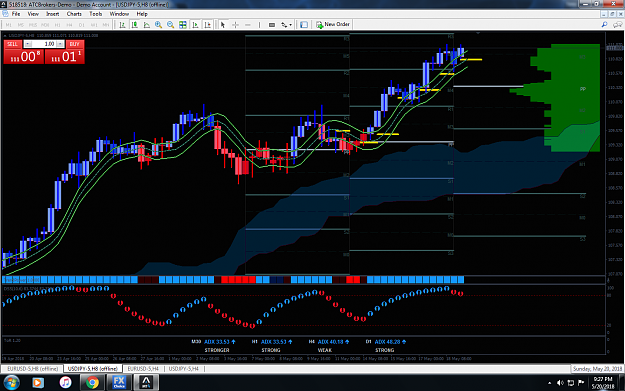The image size is (625, 391).
Task: Click the chart shift triangle marker
Action: [x=478, y=33]
